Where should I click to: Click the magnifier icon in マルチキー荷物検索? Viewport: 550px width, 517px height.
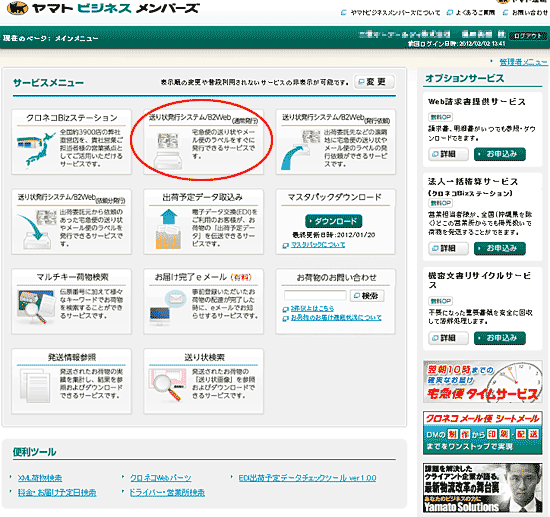(x=36, y=307)
